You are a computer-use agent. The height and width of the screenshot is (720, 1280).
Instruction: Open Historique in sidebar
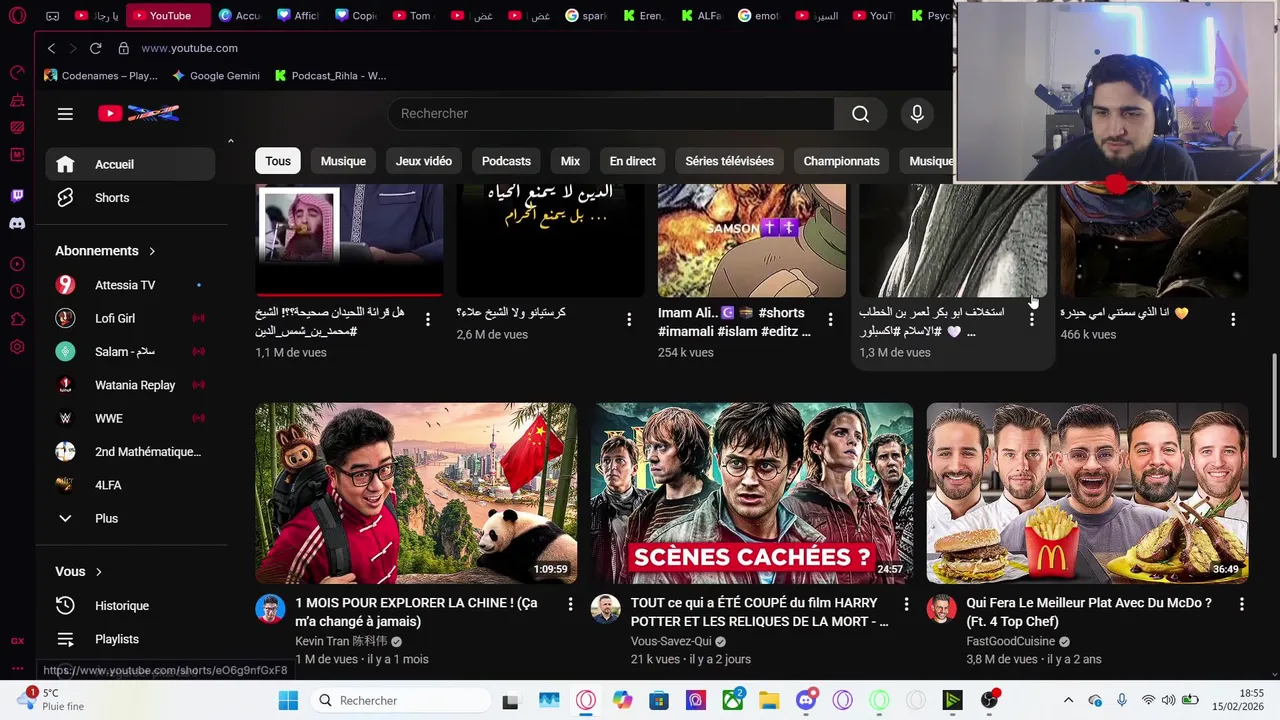[130, 606]
